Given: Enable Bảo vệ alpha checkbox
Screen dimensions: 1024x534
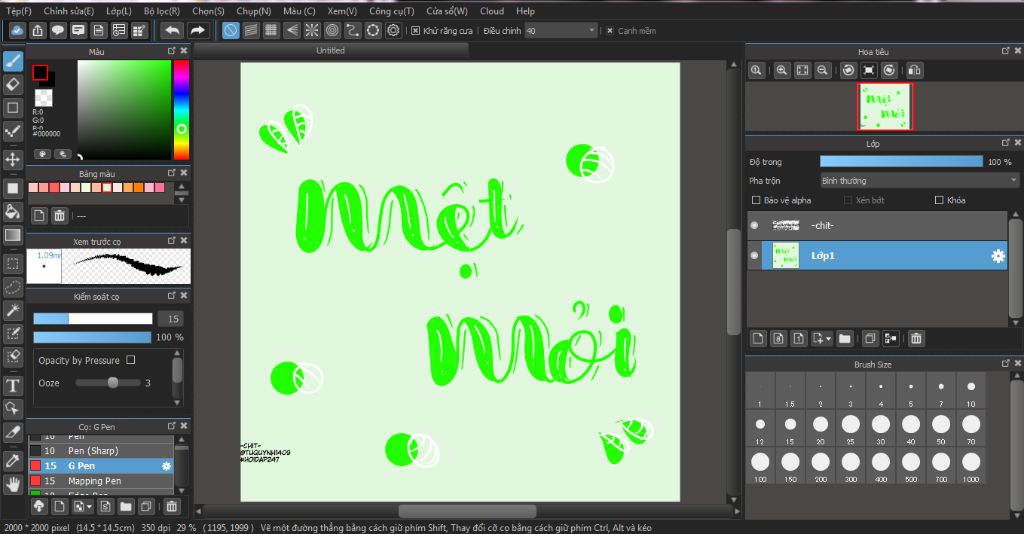Looking at the screenshot, I should [x=756, y=200].
